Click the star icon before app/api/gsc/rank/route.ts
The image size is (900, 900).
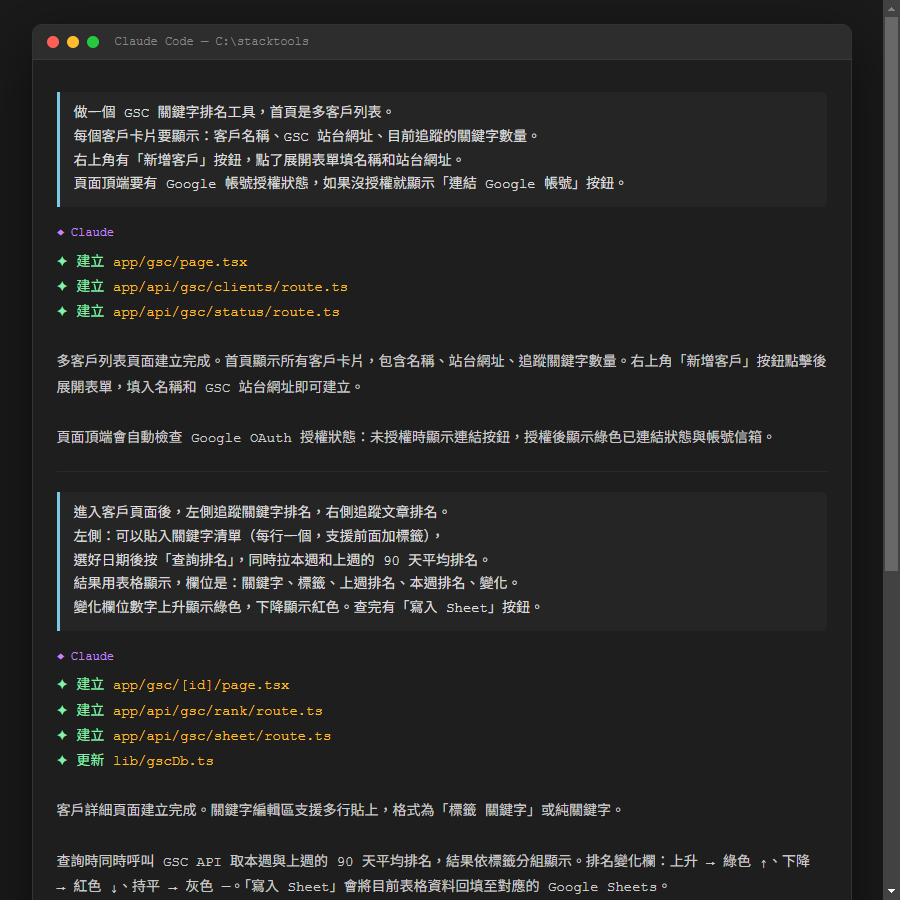click(62, 711)
